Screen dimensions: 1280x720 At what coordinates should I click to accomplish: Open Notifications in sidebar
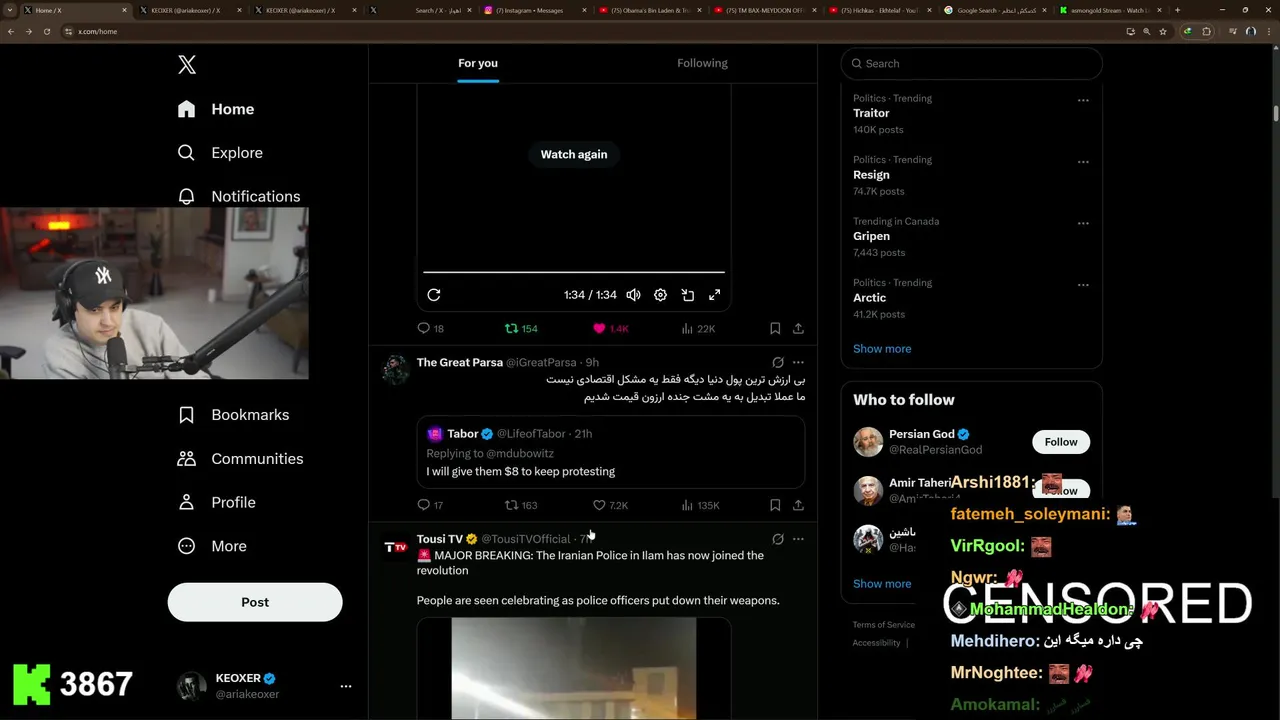pyautogui.click(x=238, y=196)
